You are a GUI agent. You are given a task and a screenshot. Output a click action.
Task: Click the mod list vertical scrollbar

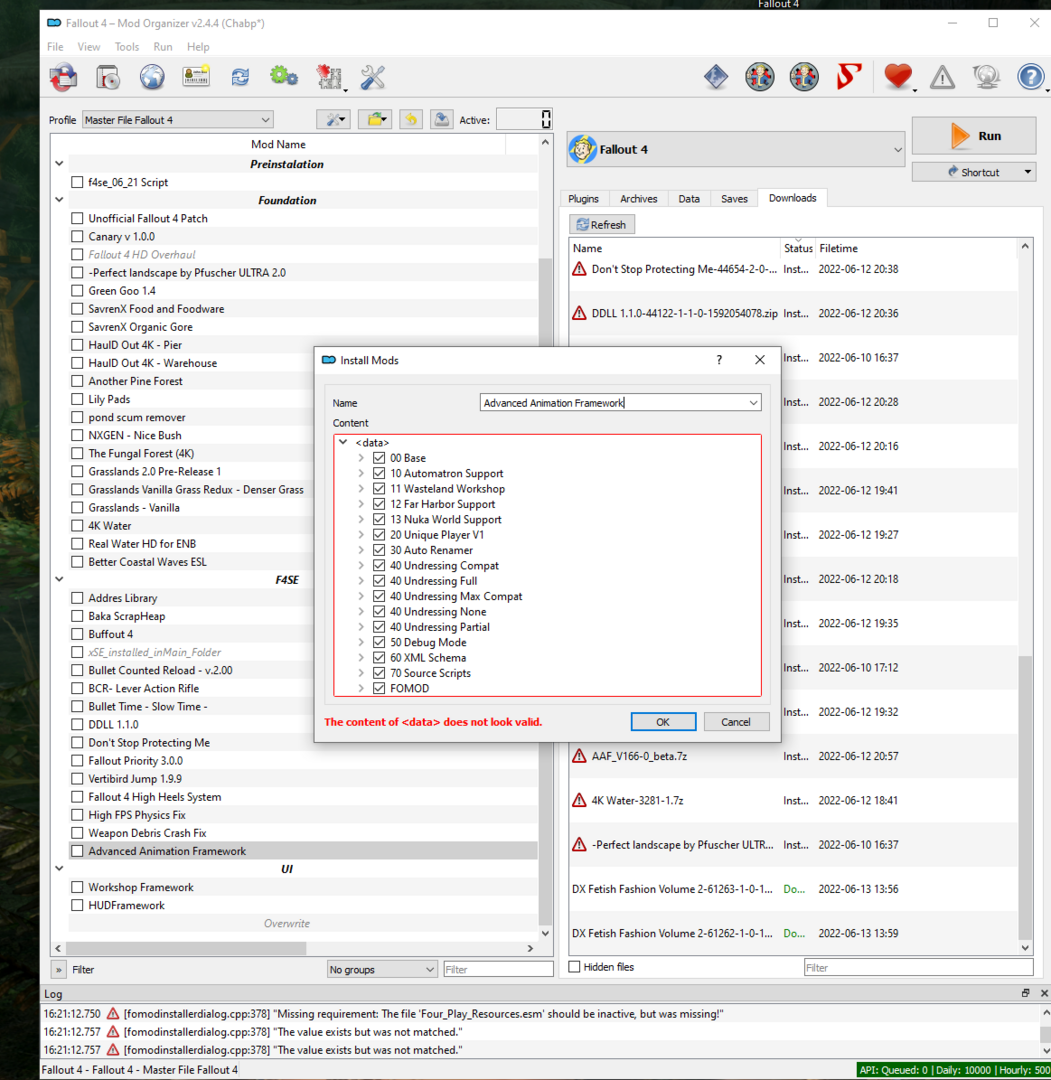(x=545, y=592)
